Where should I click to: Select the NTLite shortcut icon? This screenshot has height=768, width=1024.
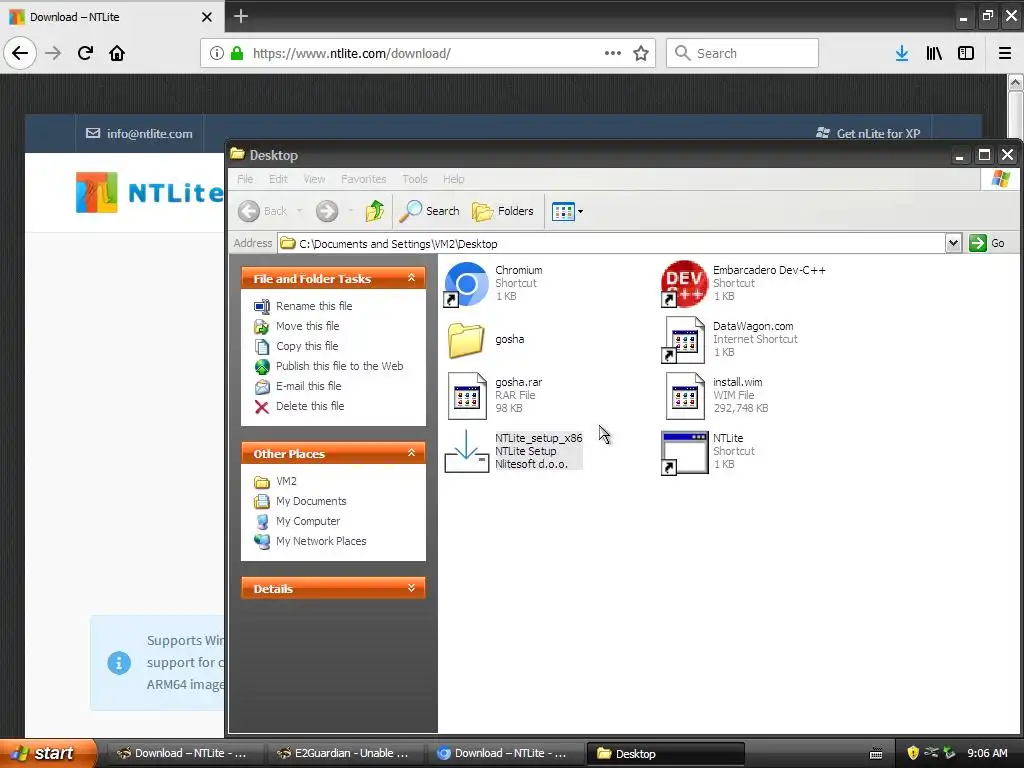684,453
